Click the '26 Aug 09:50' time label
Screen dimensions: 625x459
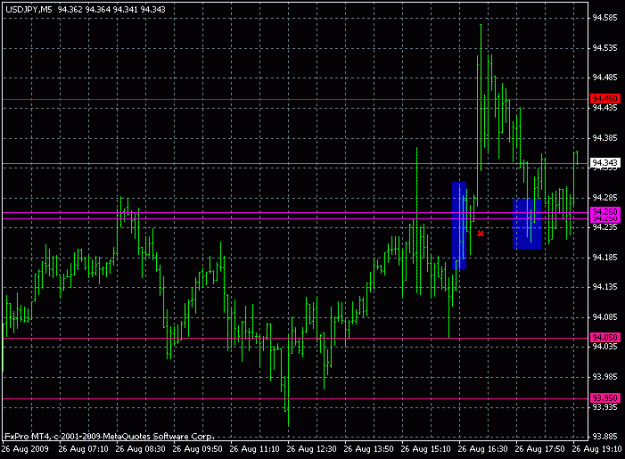pos(197,449)
